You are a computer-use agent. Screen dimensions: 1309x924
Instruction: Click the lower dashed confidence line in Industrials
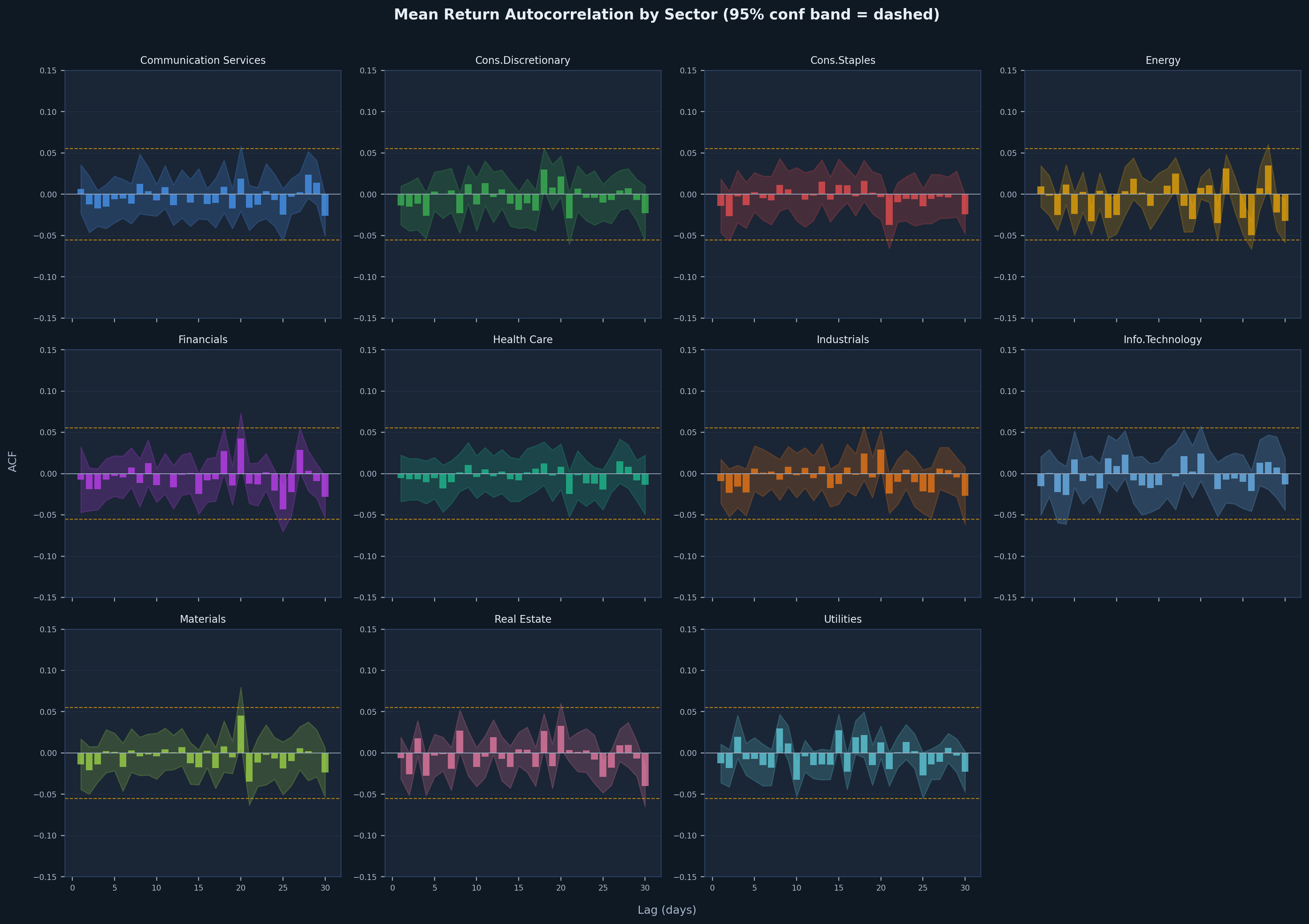click(843, 519)
